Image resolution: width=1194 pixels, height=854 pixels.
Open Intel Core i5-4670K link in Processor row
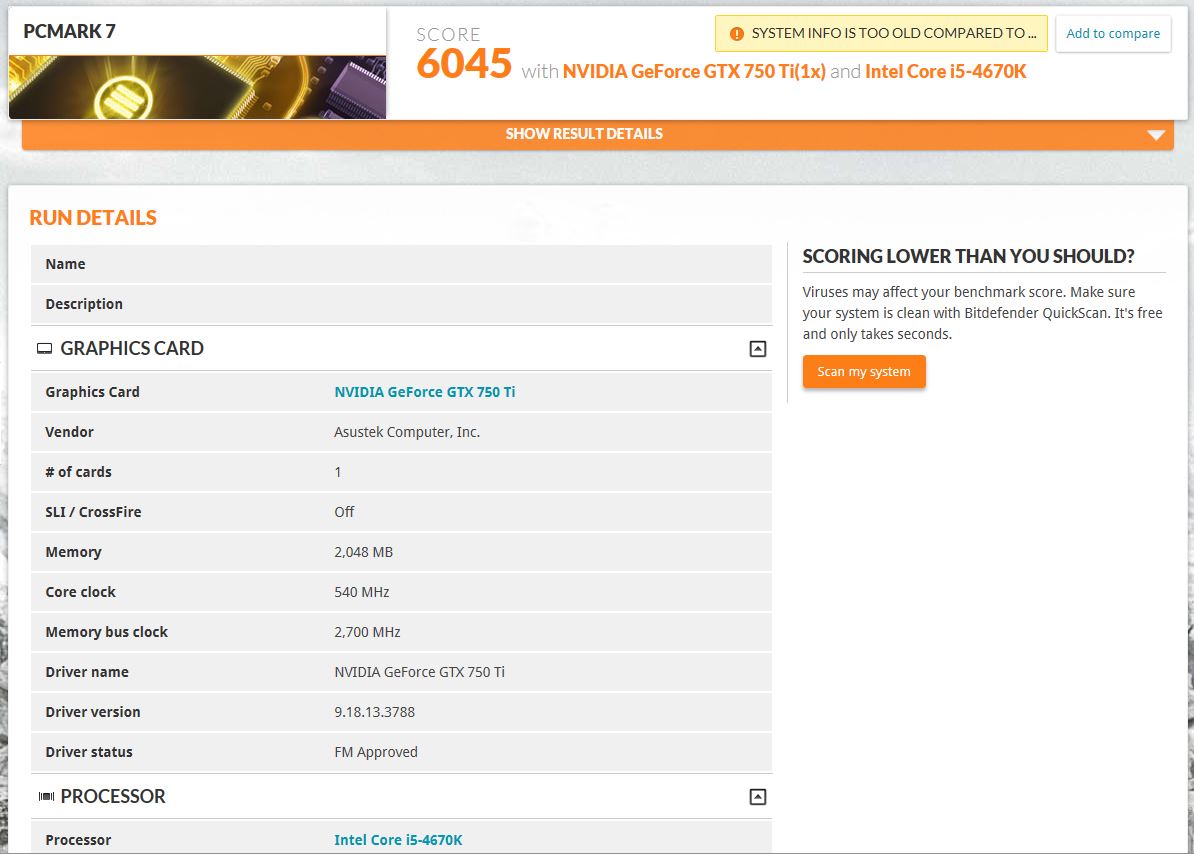(398, 840)
